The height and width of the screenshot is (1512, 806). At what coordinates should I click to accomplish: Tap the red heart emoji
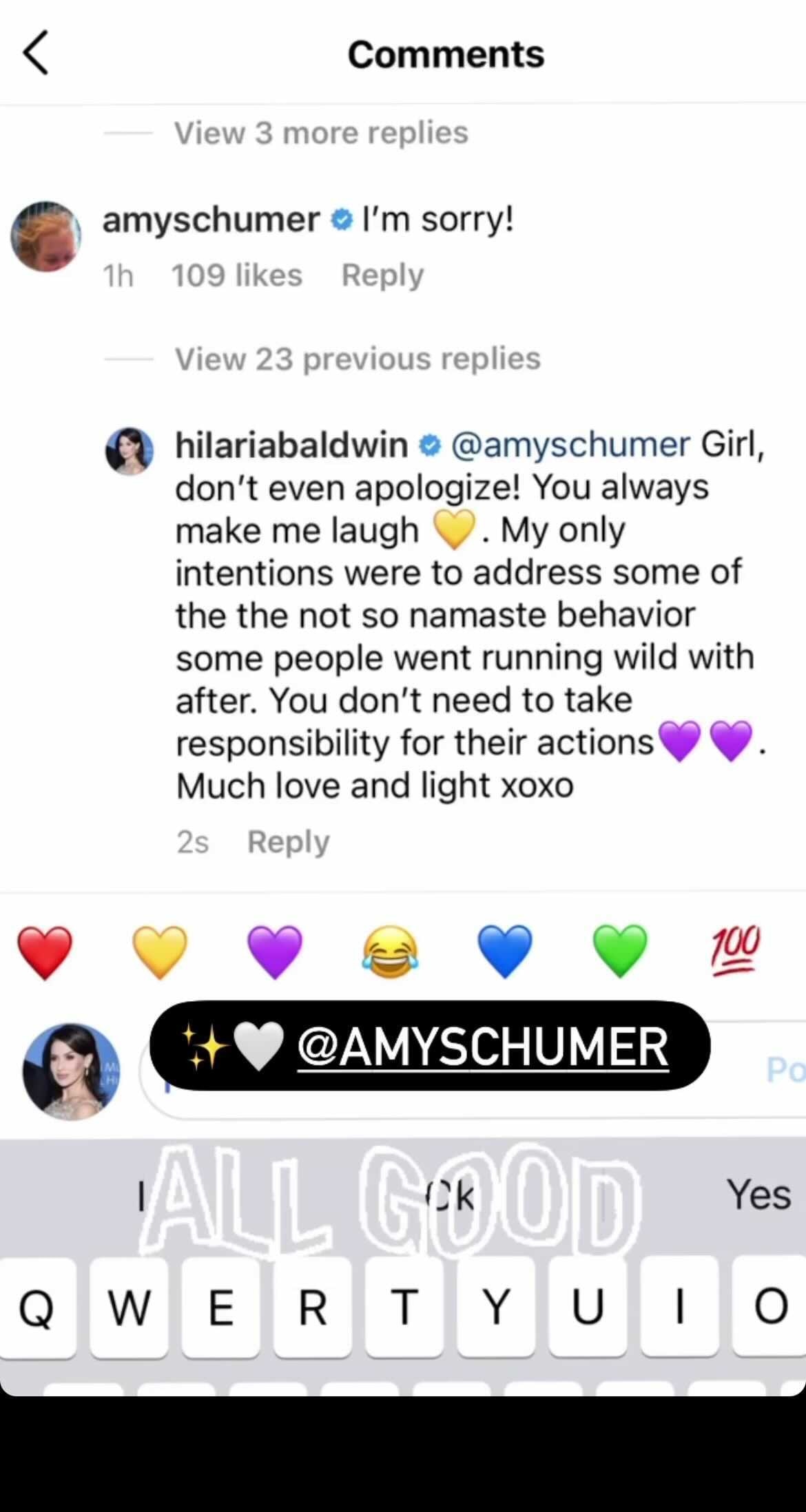(x=45, y=952)
